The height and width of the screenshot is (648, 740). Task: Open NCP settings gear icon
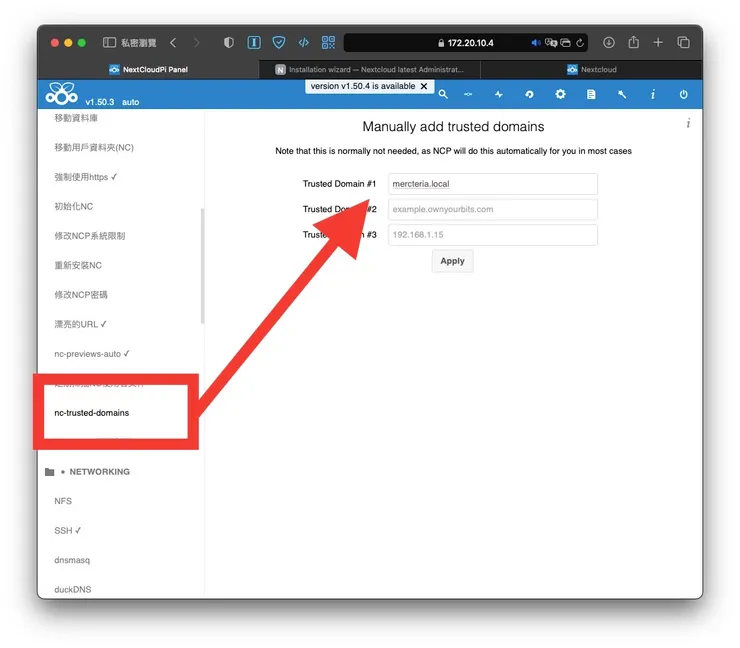click(560, 94)
